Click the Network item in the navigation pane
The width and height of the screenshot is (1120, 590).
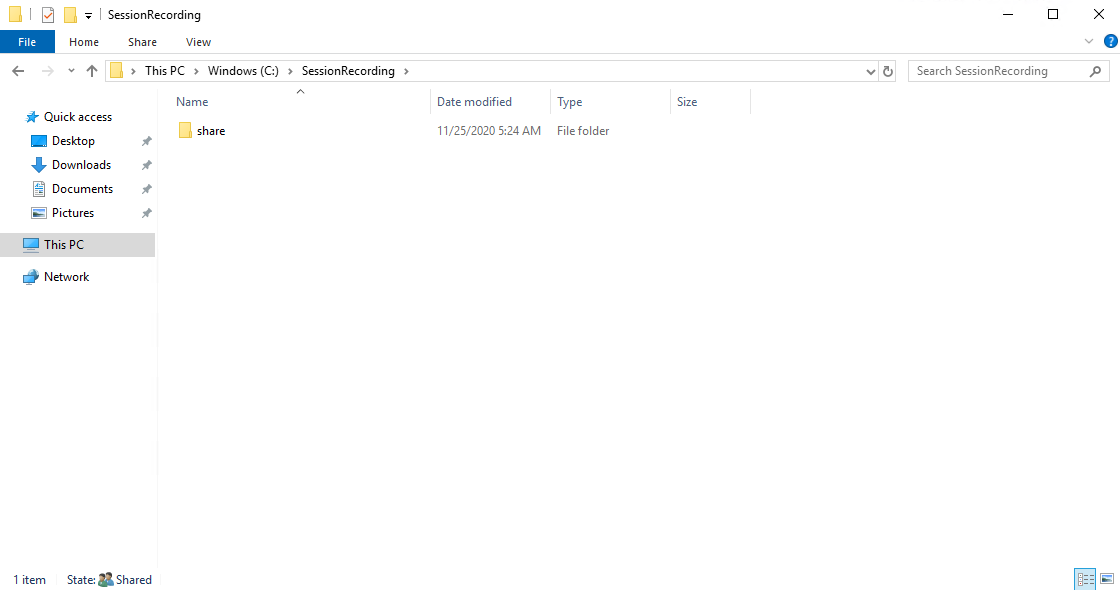point(64,276)
